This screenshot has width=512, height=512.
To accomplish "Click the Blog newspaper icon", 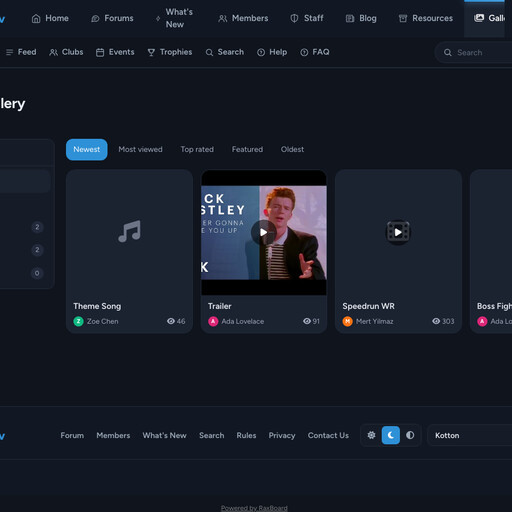I will point(350,18).
